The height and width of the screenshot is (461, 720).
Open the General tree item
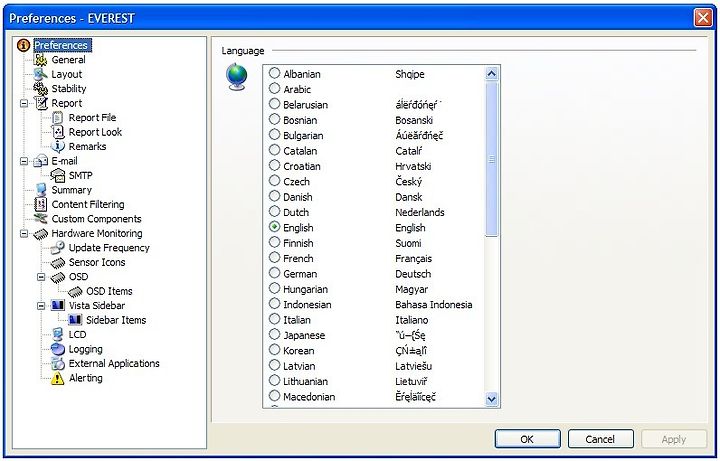(x=68, y=60)
